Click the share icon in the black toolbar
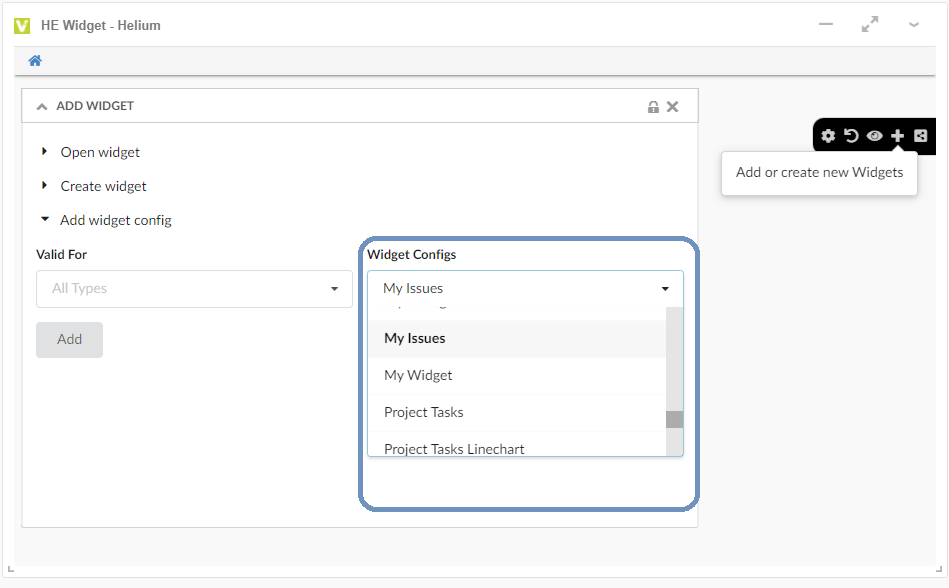The image size is (949, 588). (921, 136)
